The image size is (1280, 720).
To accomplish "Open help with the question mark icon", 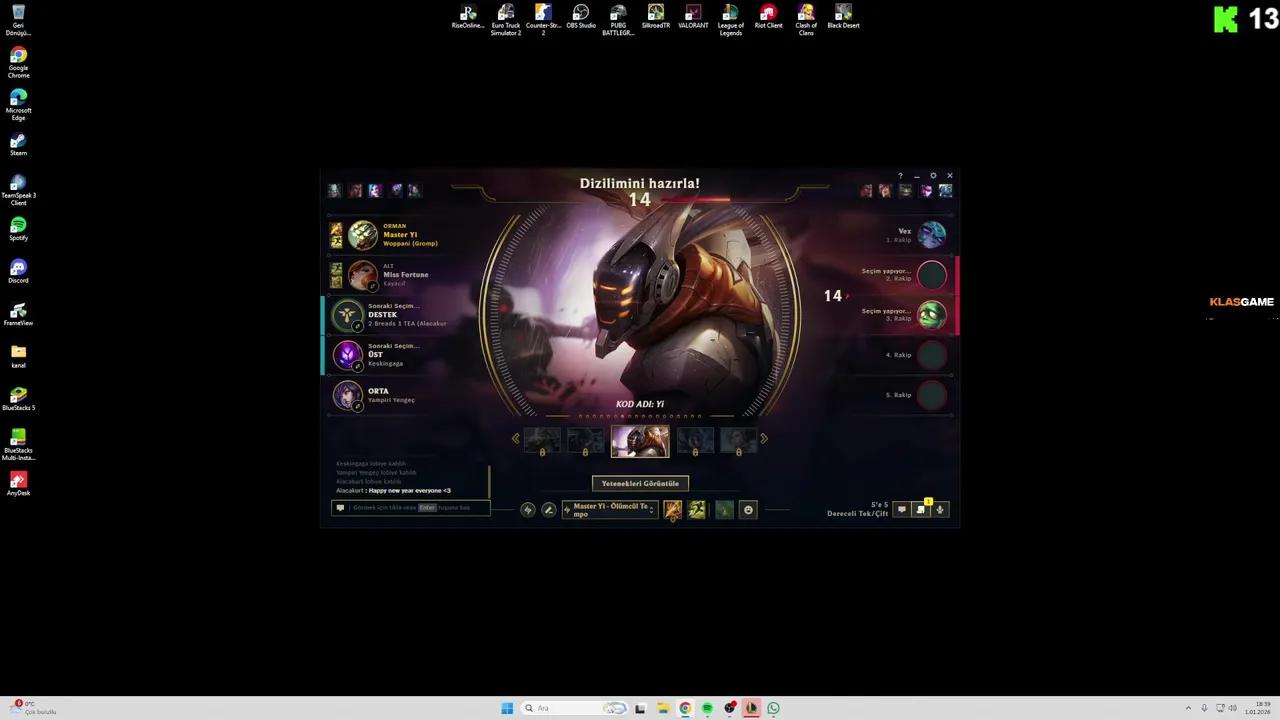I will coord(900,176).
